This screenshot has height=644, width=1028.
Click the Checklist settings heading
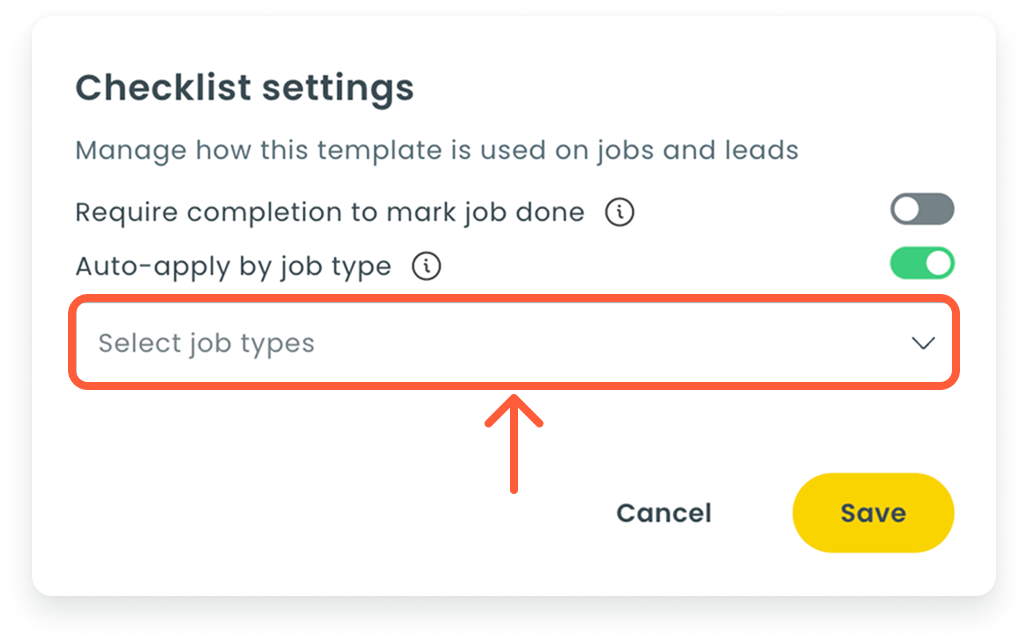click(244, 88)
